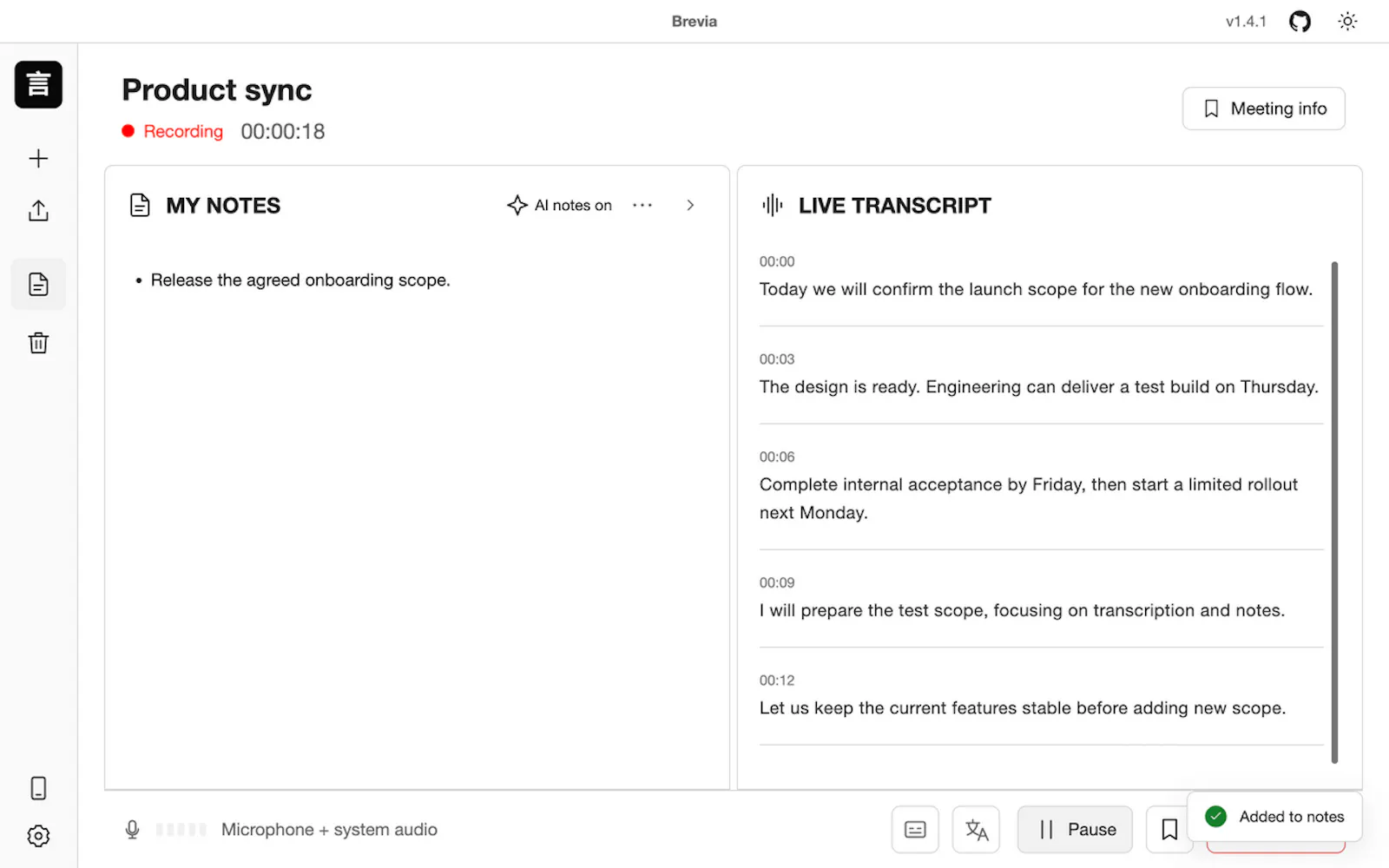This screenshot has width=1389, height=868.
Task: Open the My Notes more options menu
Action: coord(642,205)
